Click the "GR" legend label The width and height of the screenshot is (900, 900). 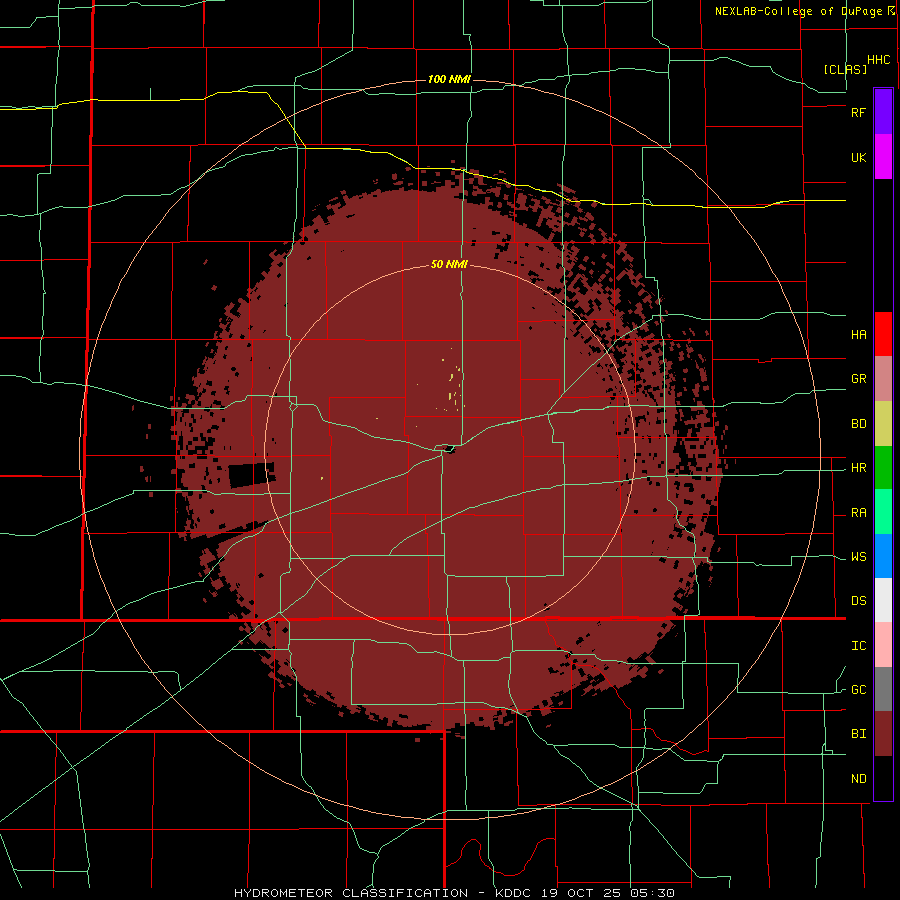(x=858, y=379)
